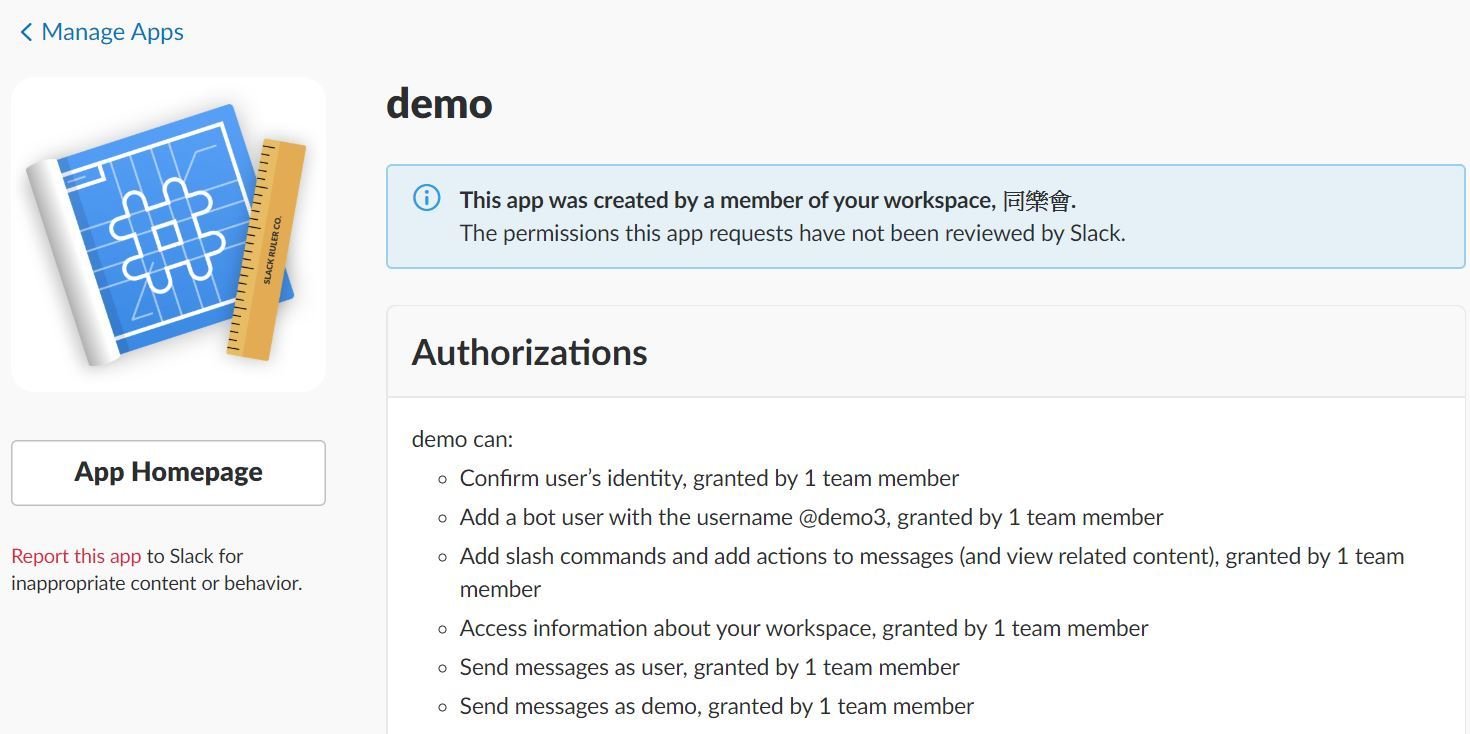This screenshot has width=1470, height=734.
Task: Click the 'inappropriate content or behavior' text
Action: click(x=156, y=583)
